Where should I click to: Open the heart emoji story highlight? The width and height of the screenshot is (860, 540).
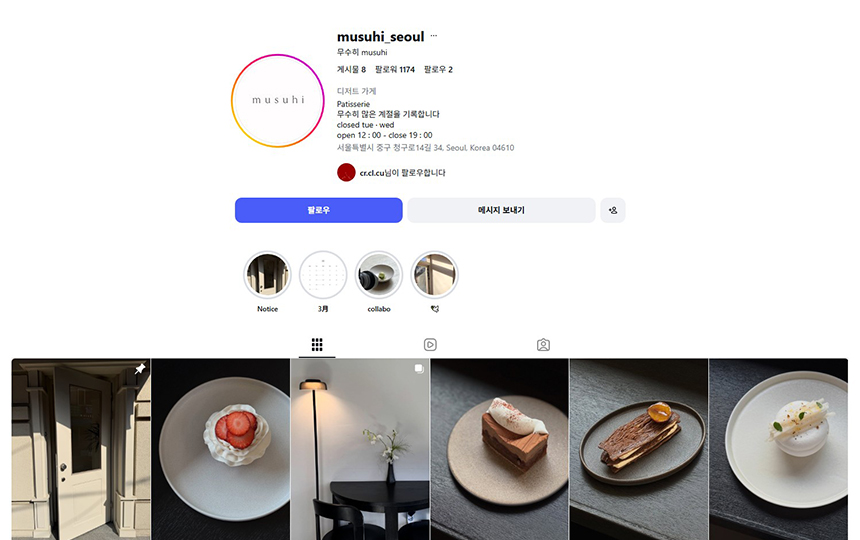click(x=434, y=275)
